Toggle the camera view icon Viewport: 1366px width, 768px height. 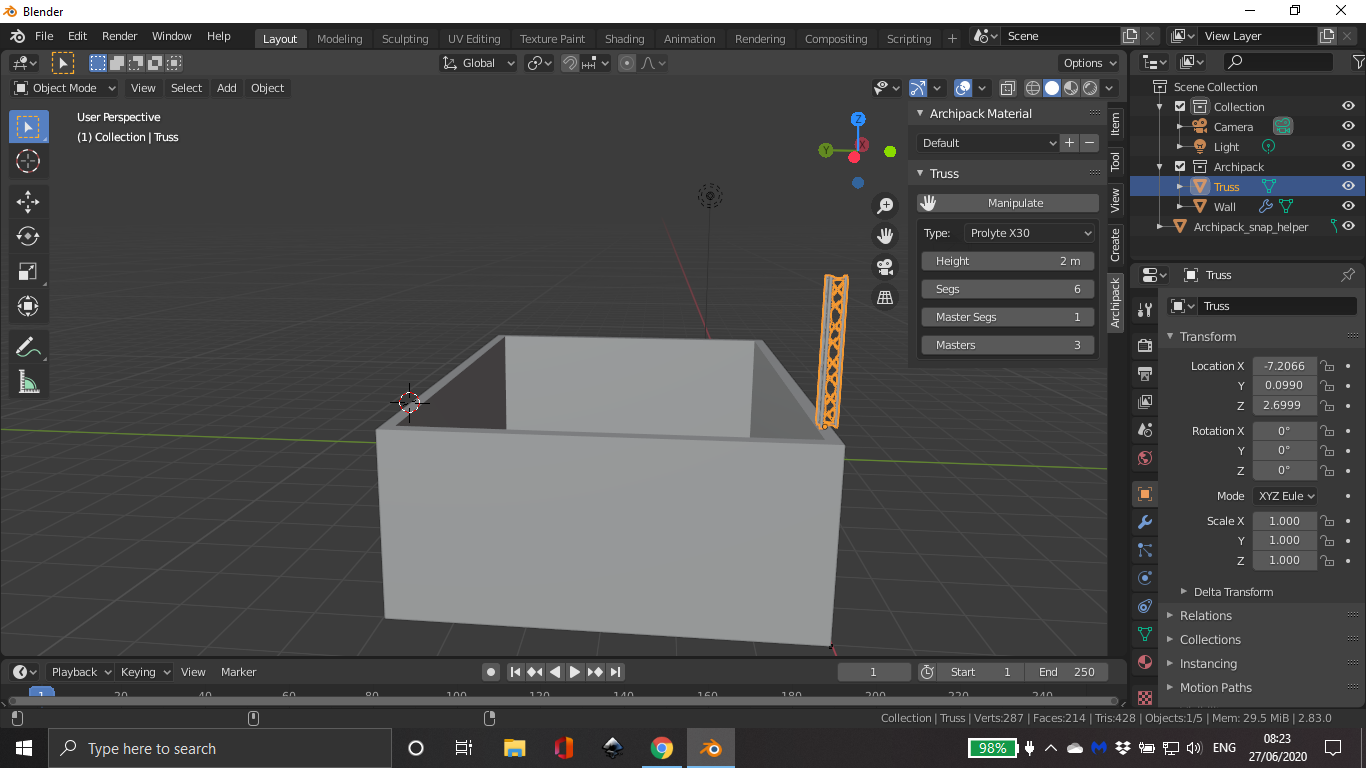coord(885,267)
